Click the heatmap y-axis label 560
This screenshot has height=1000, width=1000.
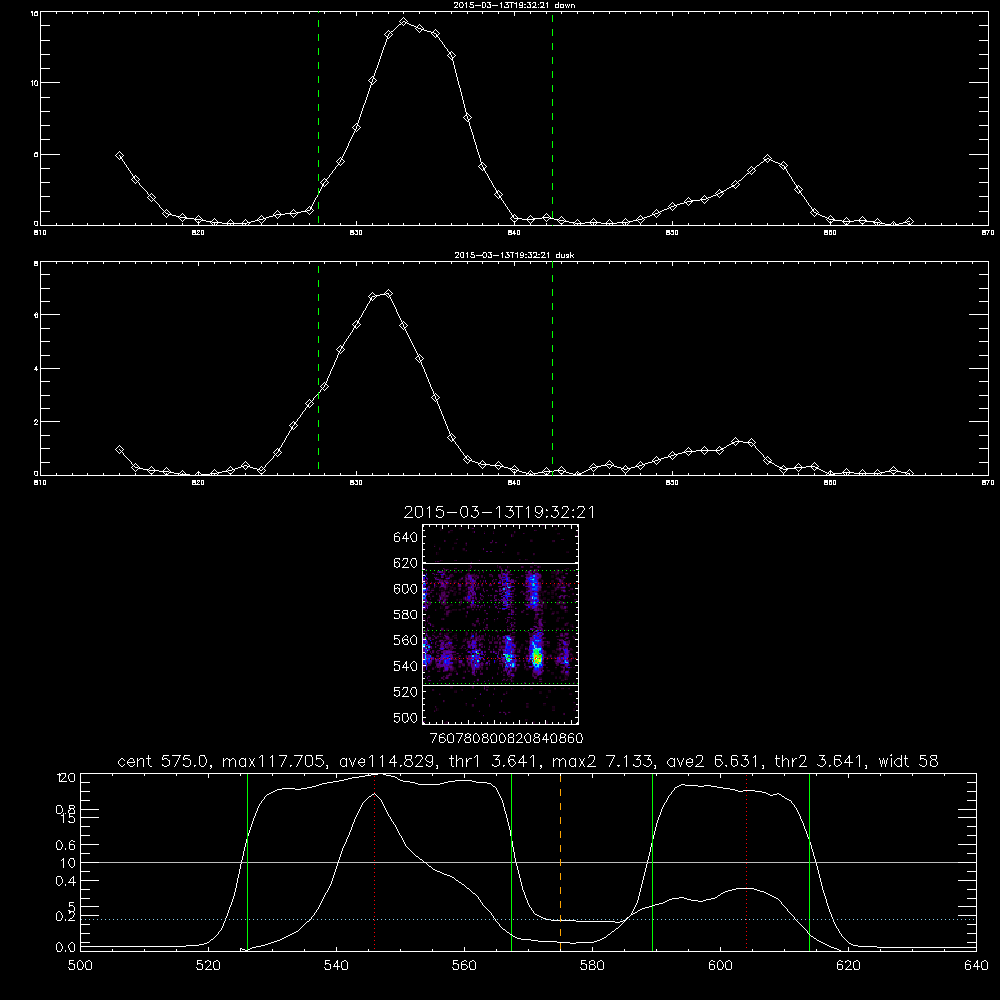point(406,640)
